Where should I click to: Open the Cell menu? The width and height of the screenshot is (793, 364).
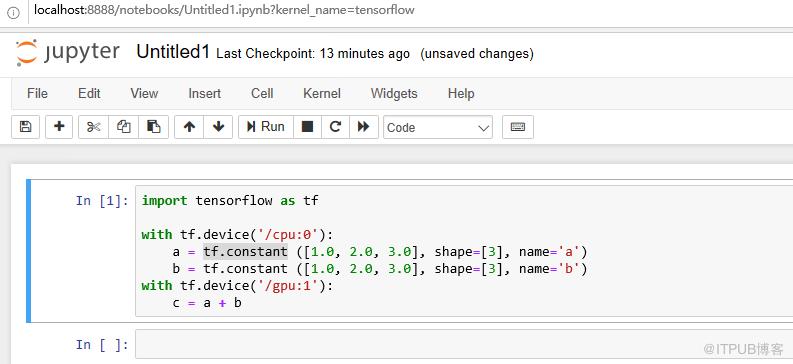coord(262,94)
